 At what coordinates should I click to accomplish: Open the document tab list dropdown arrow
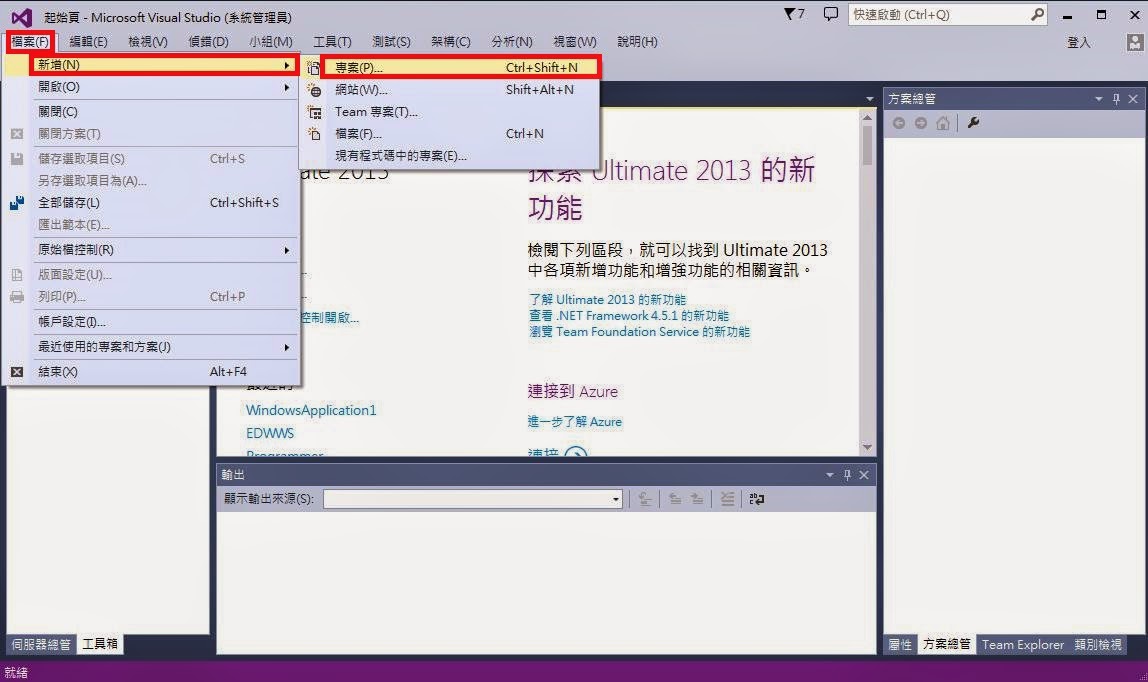tap(869, 99)
